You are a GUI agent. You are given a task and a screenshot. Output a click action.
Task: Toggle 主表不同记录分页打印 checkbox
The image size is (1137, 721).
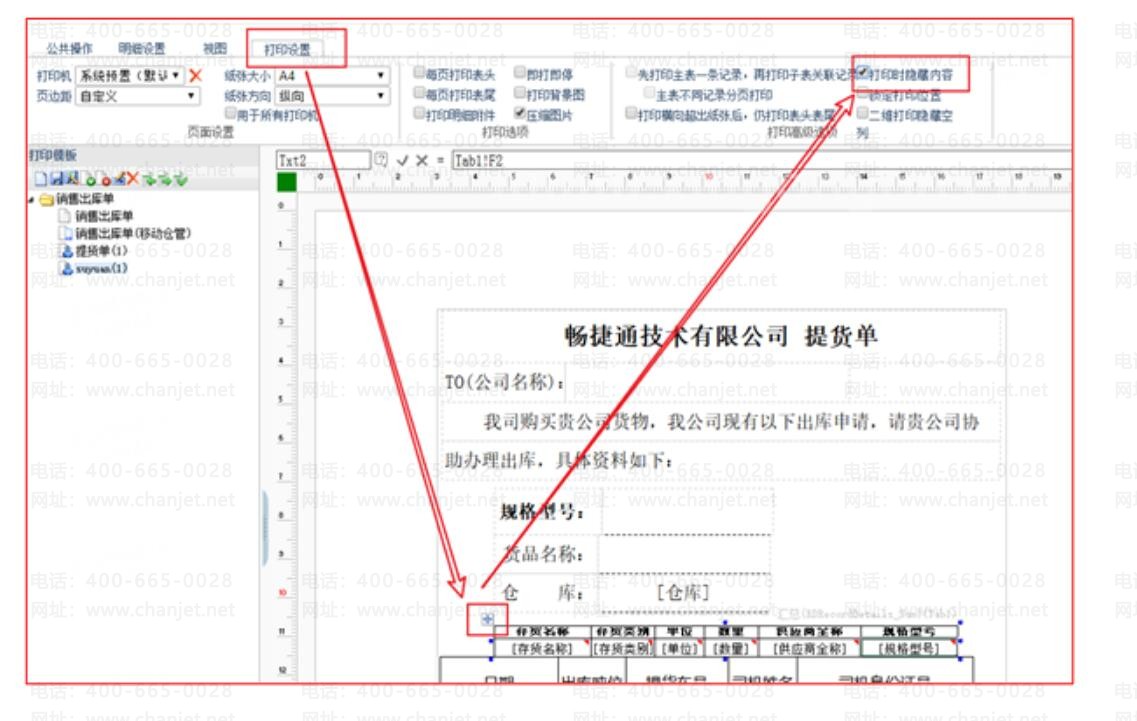point(650,93)
